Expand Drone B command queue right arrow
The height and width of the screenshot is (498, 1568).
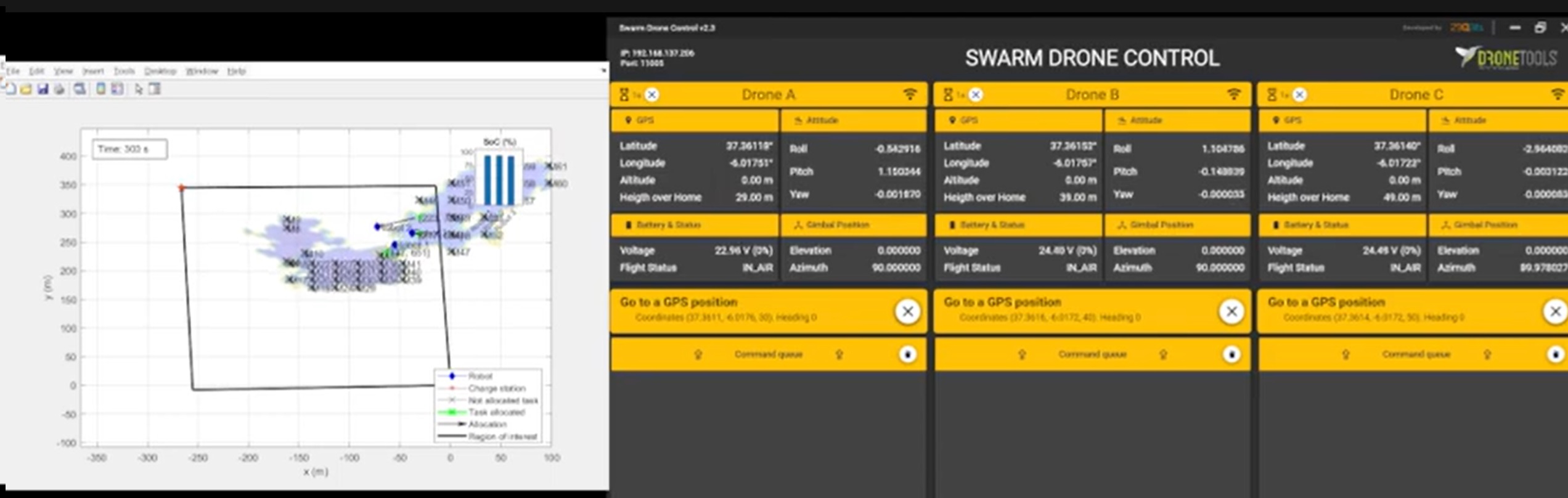click(x=1163, y=354)
